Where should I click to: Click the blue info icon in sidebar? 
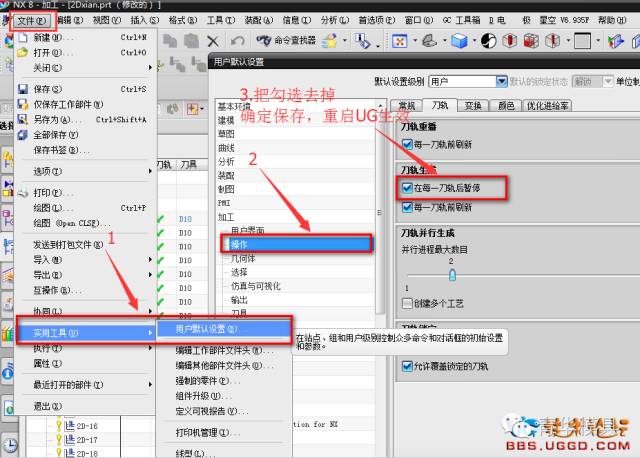[8, 373]
